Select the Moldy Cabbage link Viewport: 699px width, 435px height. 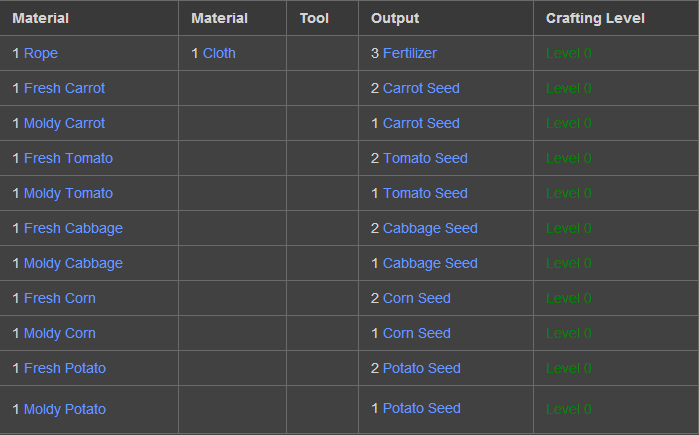[x=73, y=263]
